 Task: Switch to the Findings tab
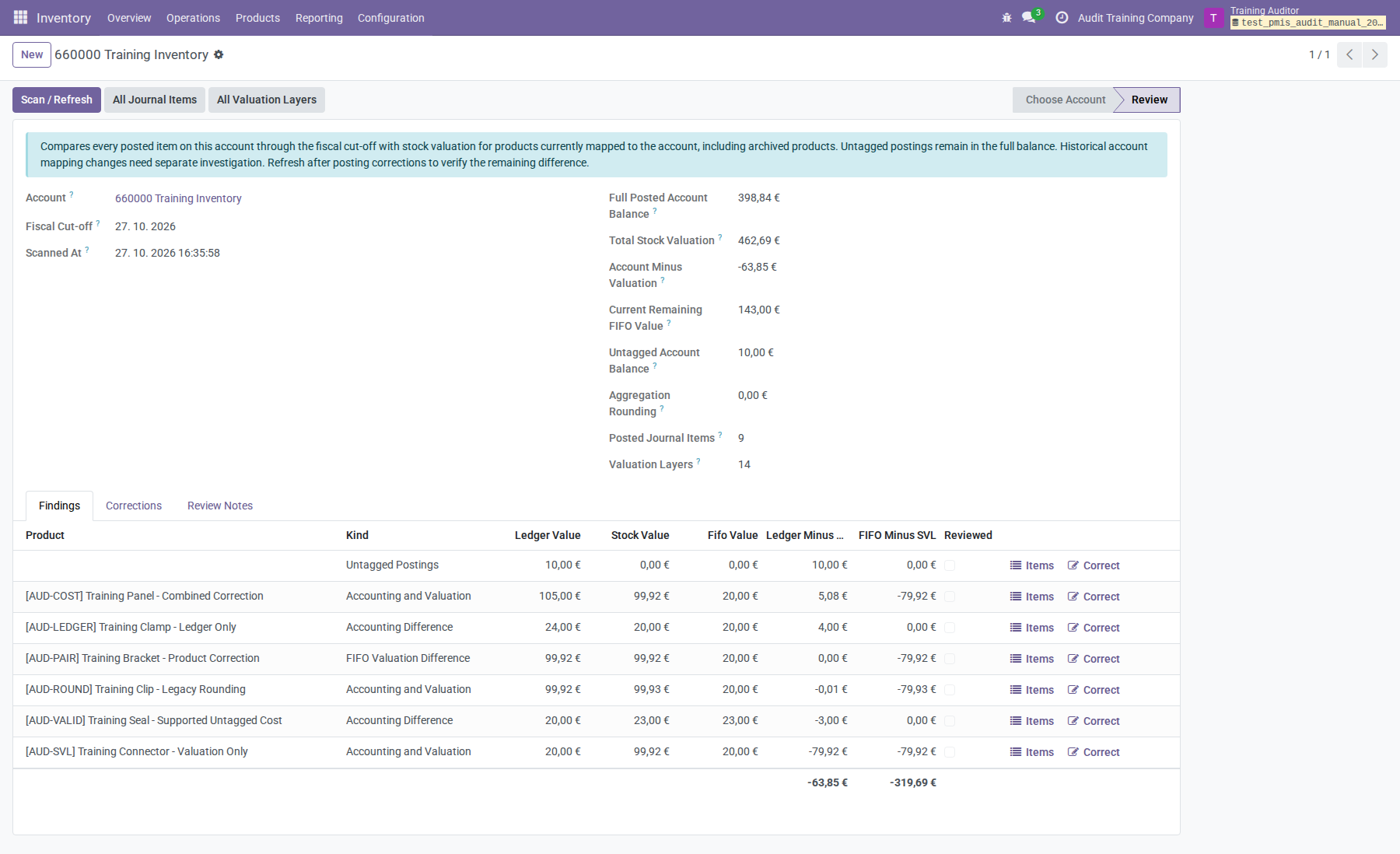tap(59, 506)
